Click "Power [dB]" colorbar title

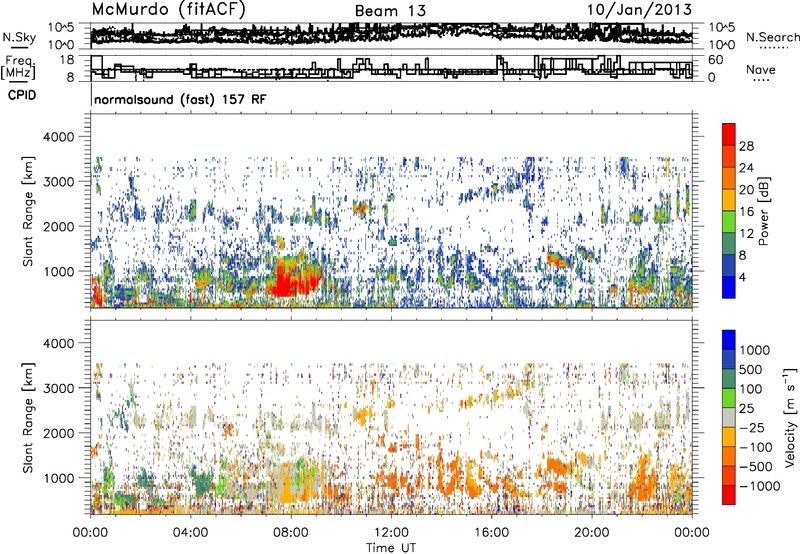coord(763,211)
